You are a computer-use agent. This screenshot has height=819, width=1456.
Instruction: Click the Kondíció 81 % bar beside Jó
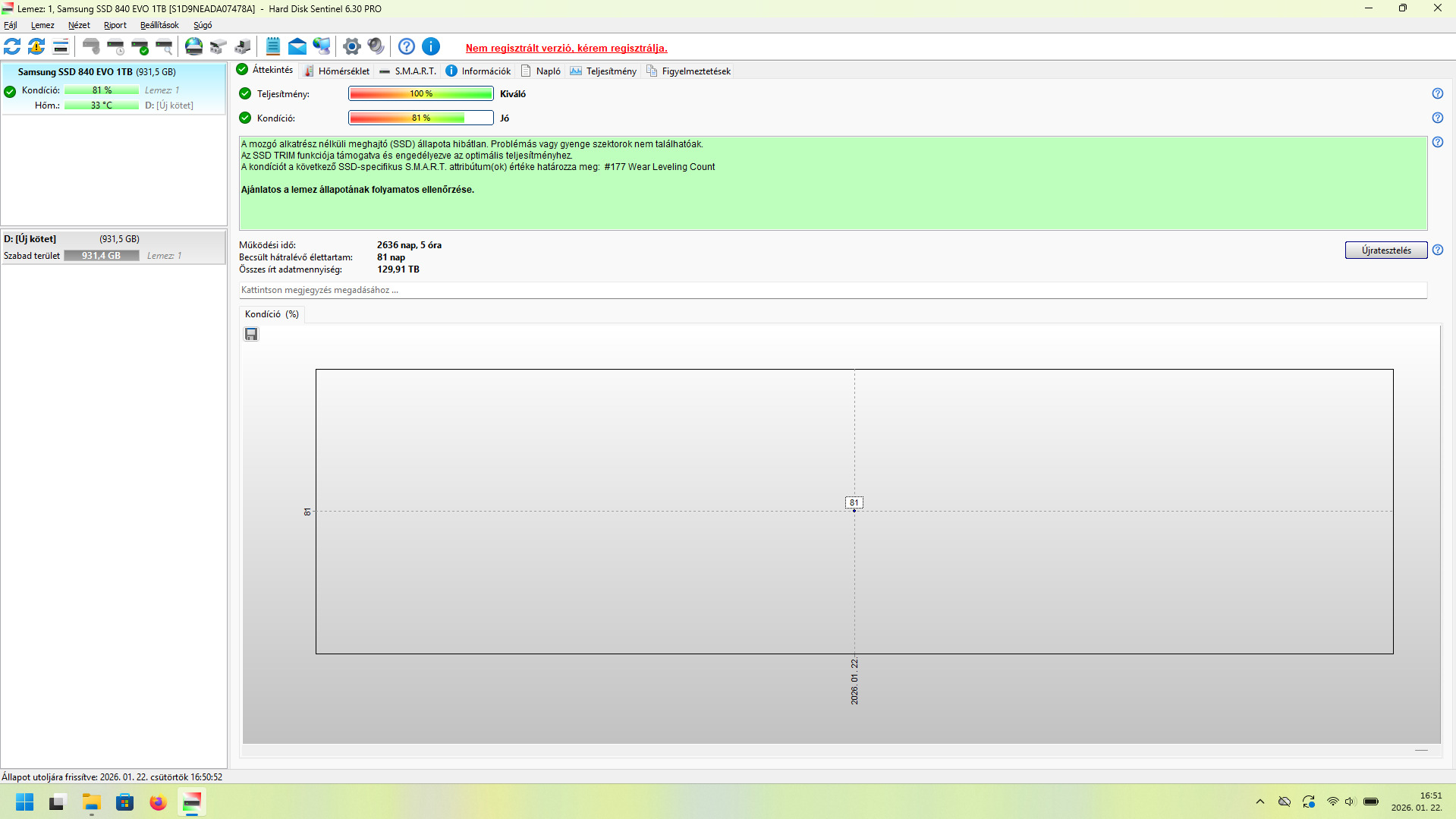[x=421, y=118]
